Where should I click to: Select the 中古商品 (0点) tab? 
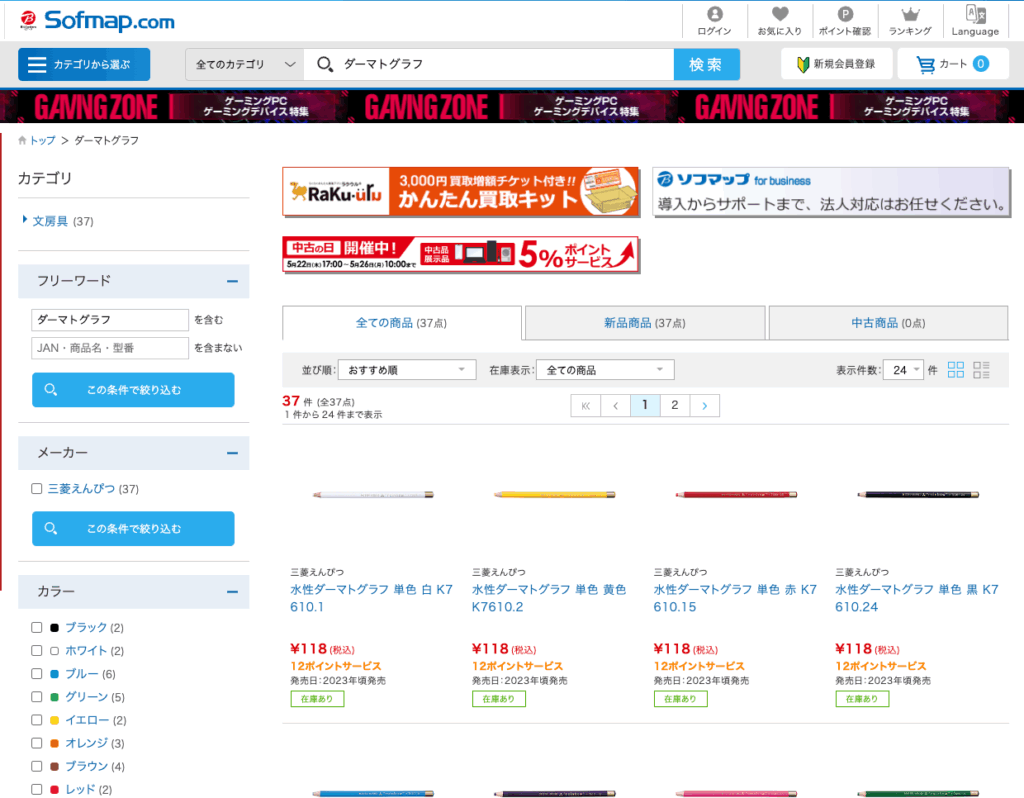pyautogui.click(x=888, y=323)
